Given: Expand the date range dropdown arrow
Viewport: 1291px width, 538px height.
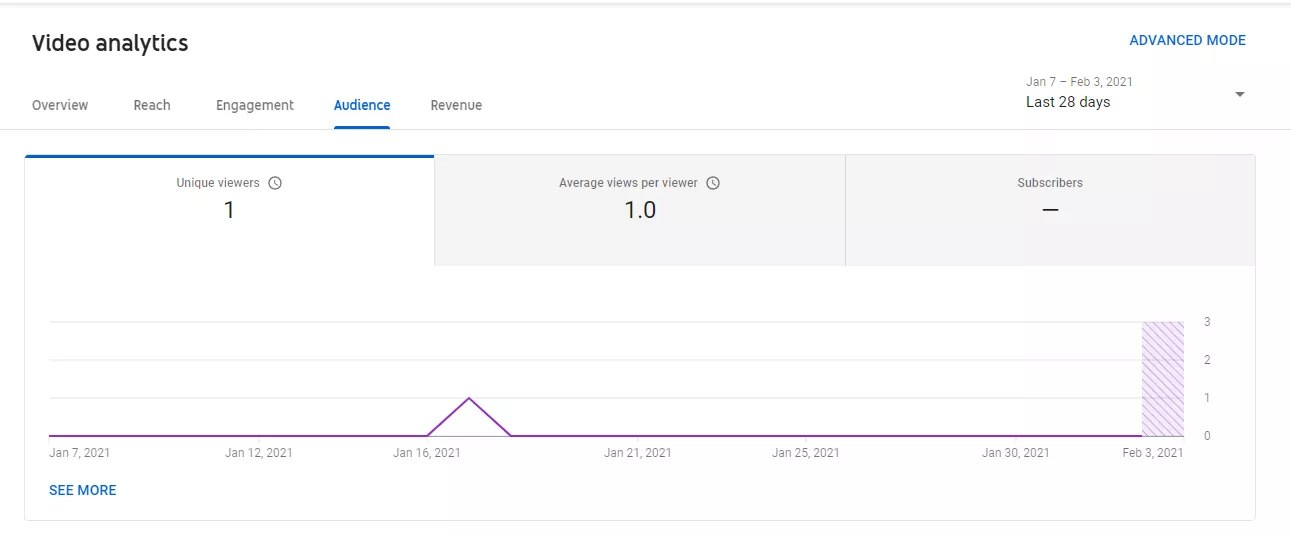Looking at the screenshot, I should click(1239, 94).
